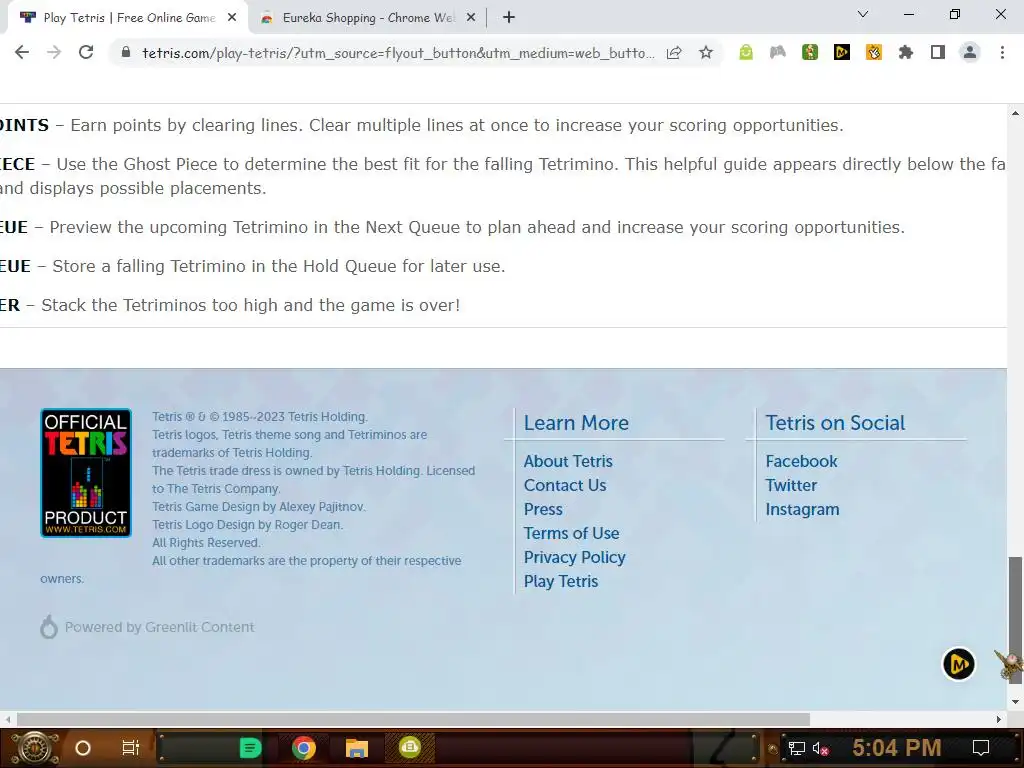This screenshot has width=1024, height=768.
Task: Click the muted volume tray icon
Action: pyautogui.click(x=820, y=748)
